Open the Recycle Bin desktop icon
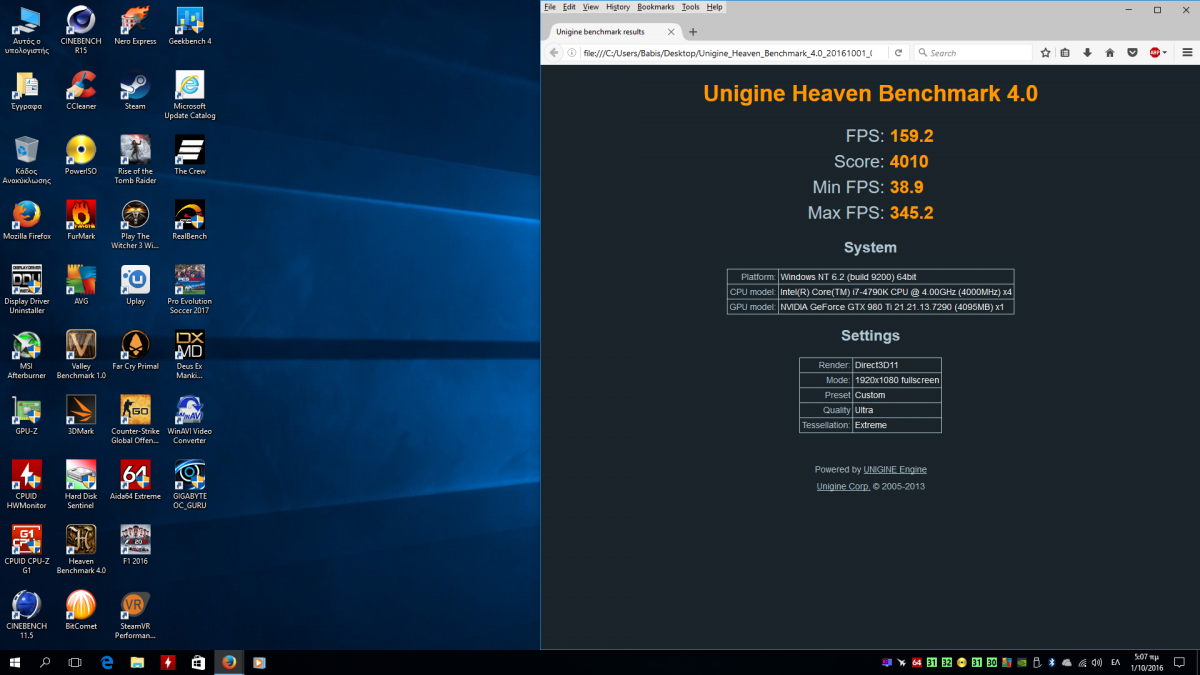This screenshot has height=675, width=1200. pyautogui.click(x=27, y=160)
